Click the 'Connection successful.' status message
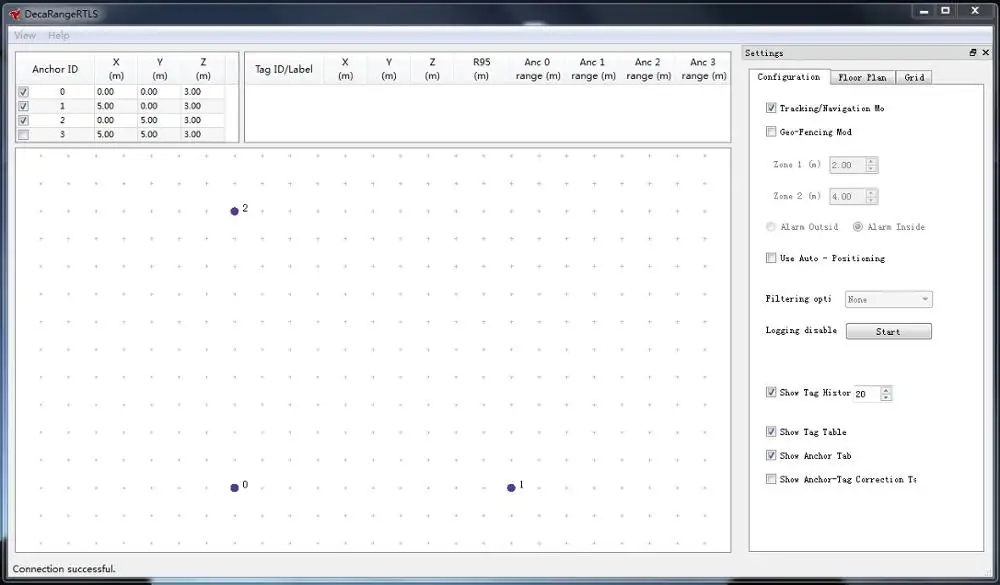The width and height of the screenshot is (1000, 585). (64, 568)
